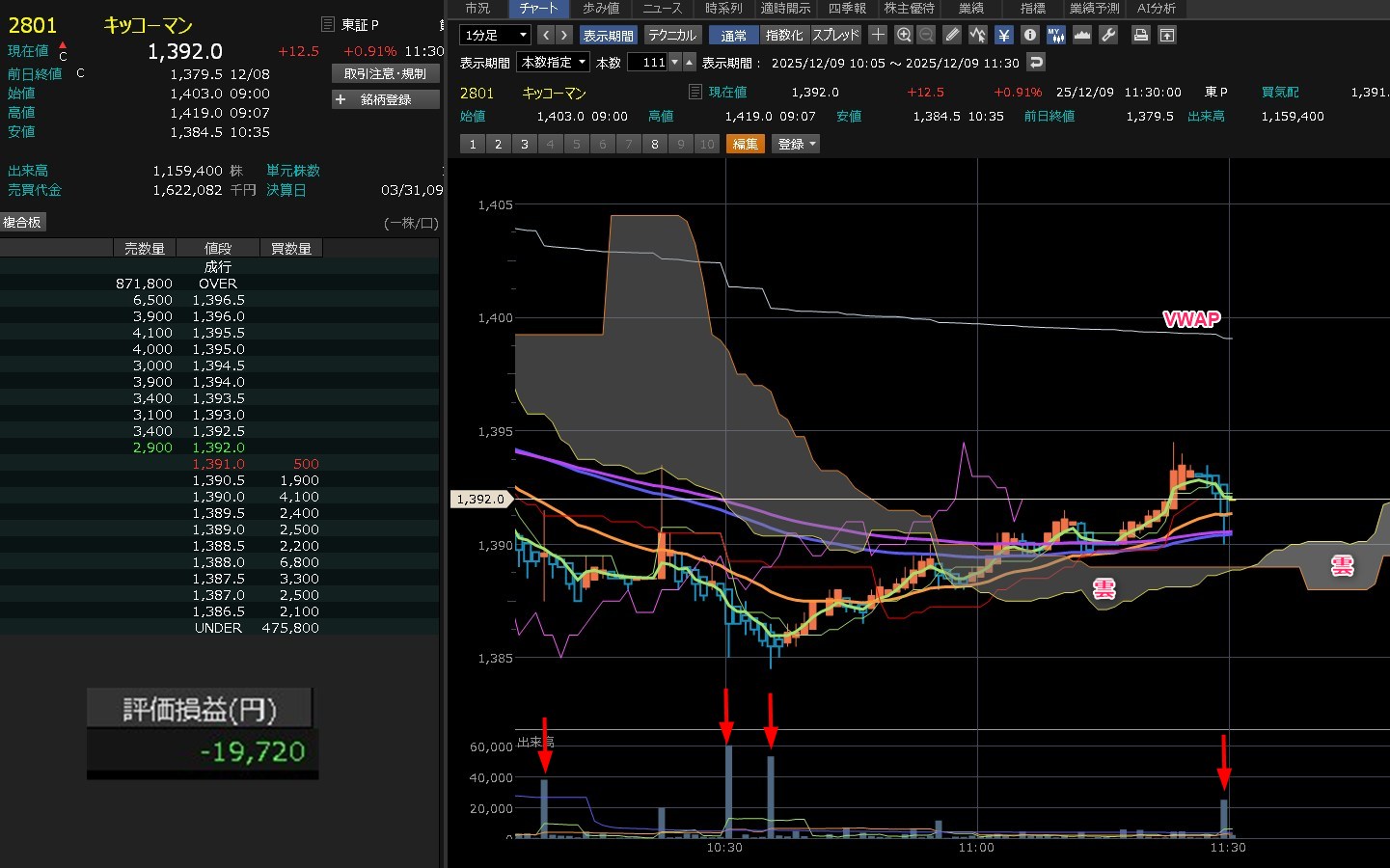Click the zoom in magnifier icon
Viewport: 1390px width, 868px height.
[x=904, y=35]
